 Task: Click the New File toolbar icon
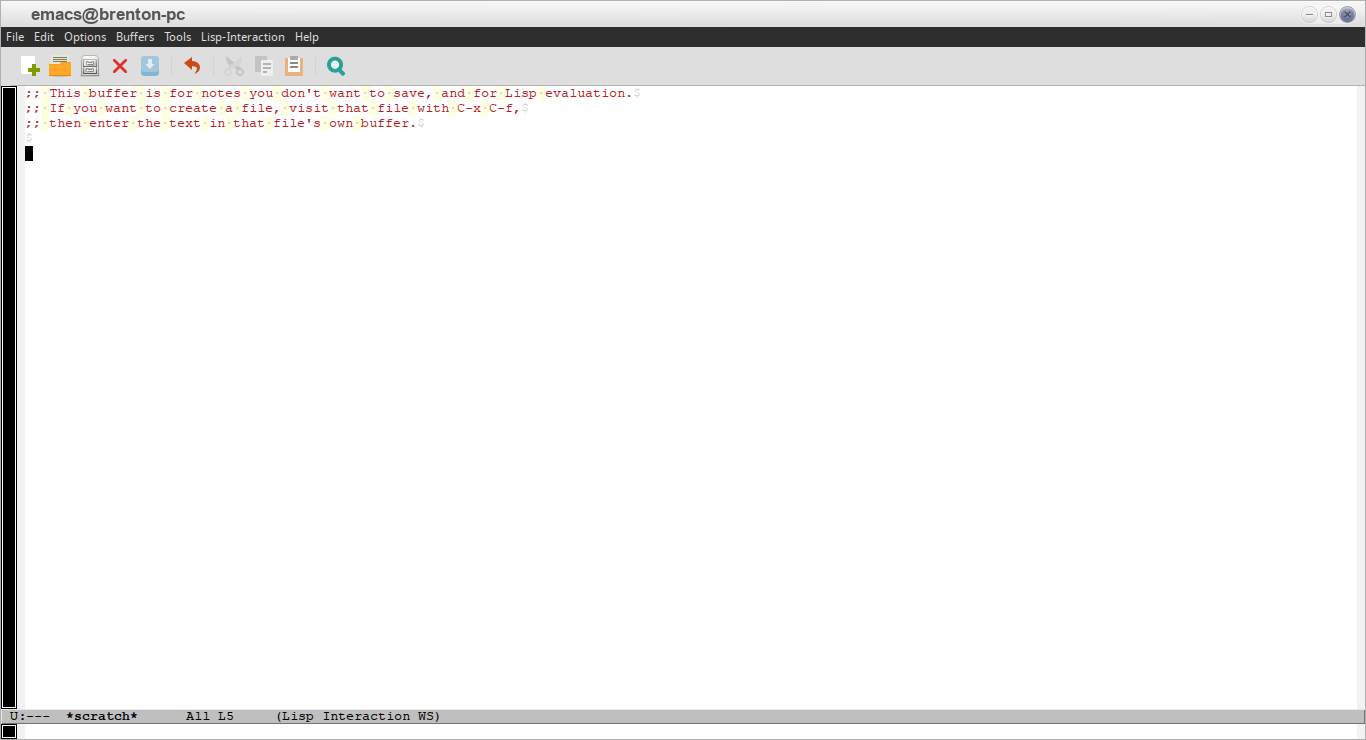pyautogui.click(x=30, y=67)
